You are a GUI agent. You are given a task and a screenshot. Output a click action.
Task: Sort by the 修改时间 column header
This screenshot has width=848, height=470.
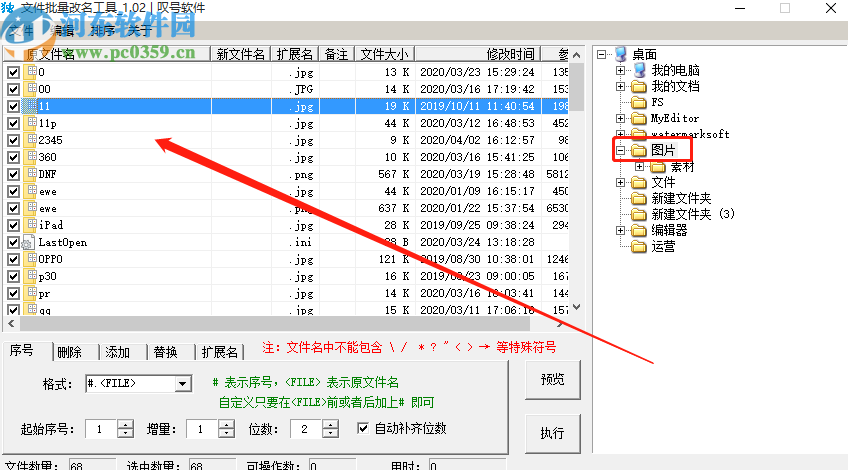[478, 54]
